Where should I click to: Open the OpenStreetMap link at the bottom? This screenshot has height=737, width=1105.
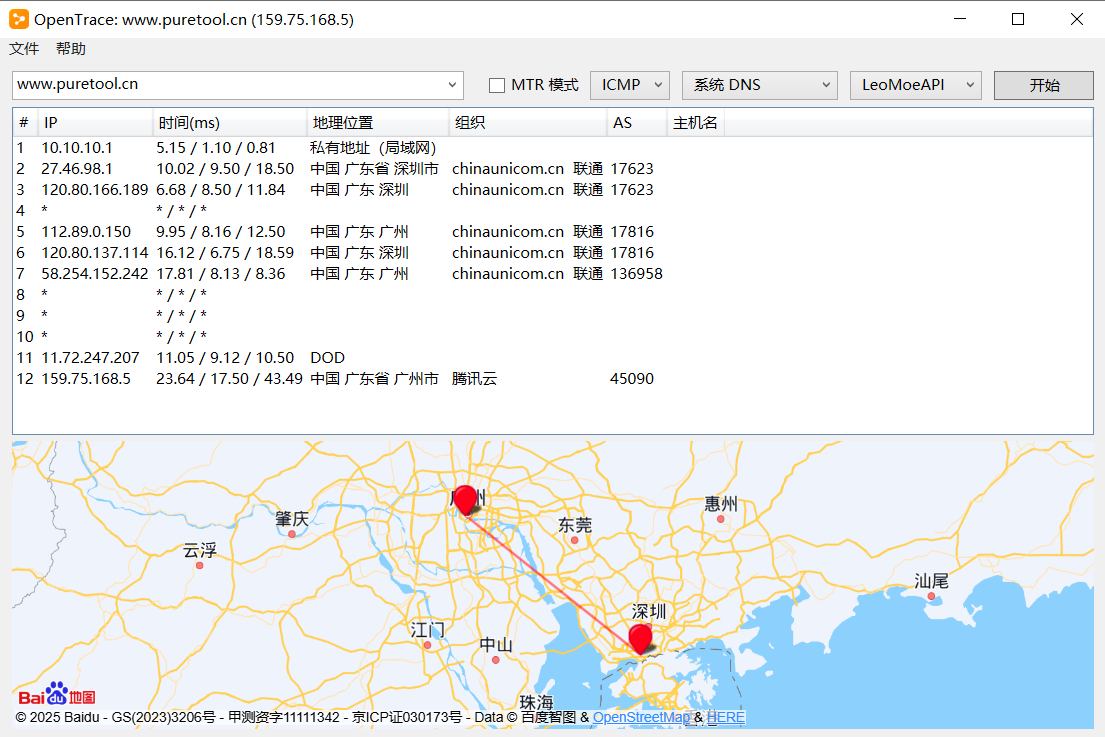point(641,717)
